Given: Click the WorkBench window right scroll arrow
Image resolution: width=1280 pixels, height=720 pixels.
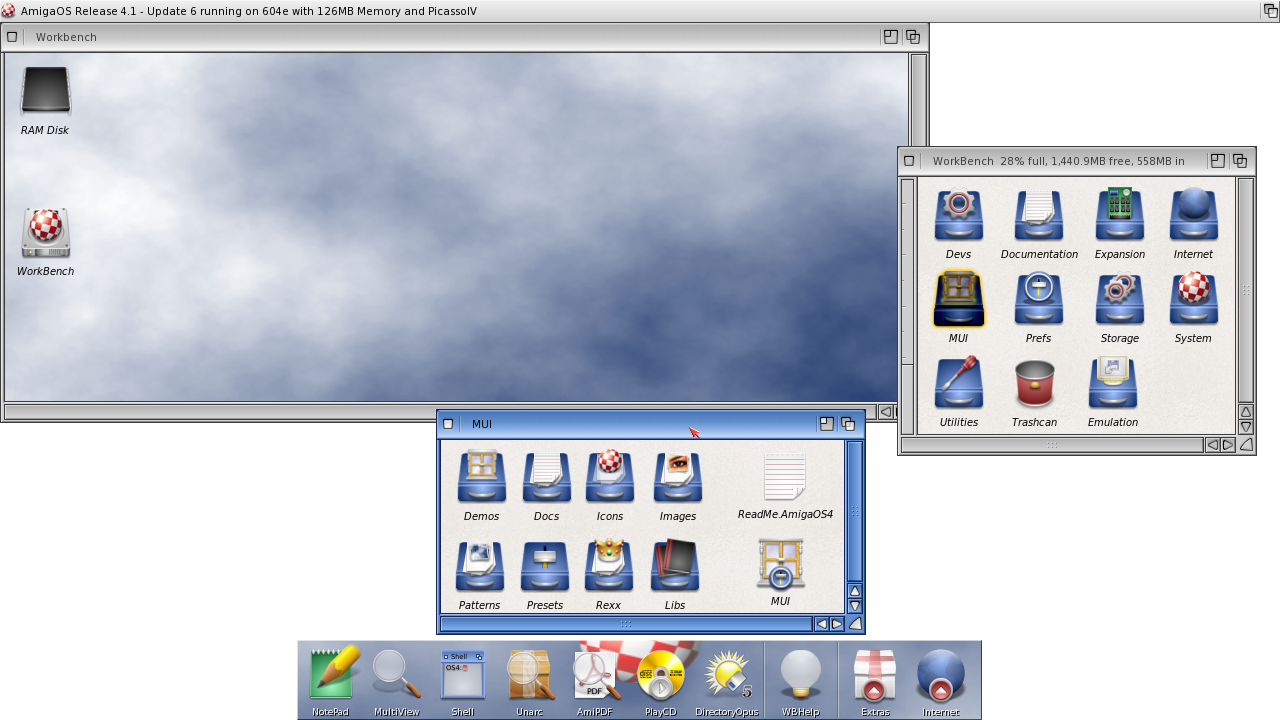Looking at the screenshot, I should [1228, 445].
